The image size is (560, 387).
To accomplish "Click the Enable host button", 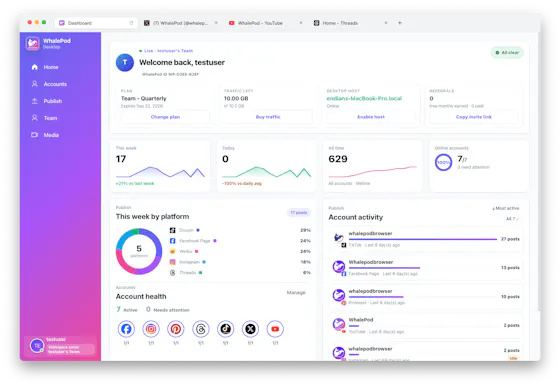I will point(371,117).
